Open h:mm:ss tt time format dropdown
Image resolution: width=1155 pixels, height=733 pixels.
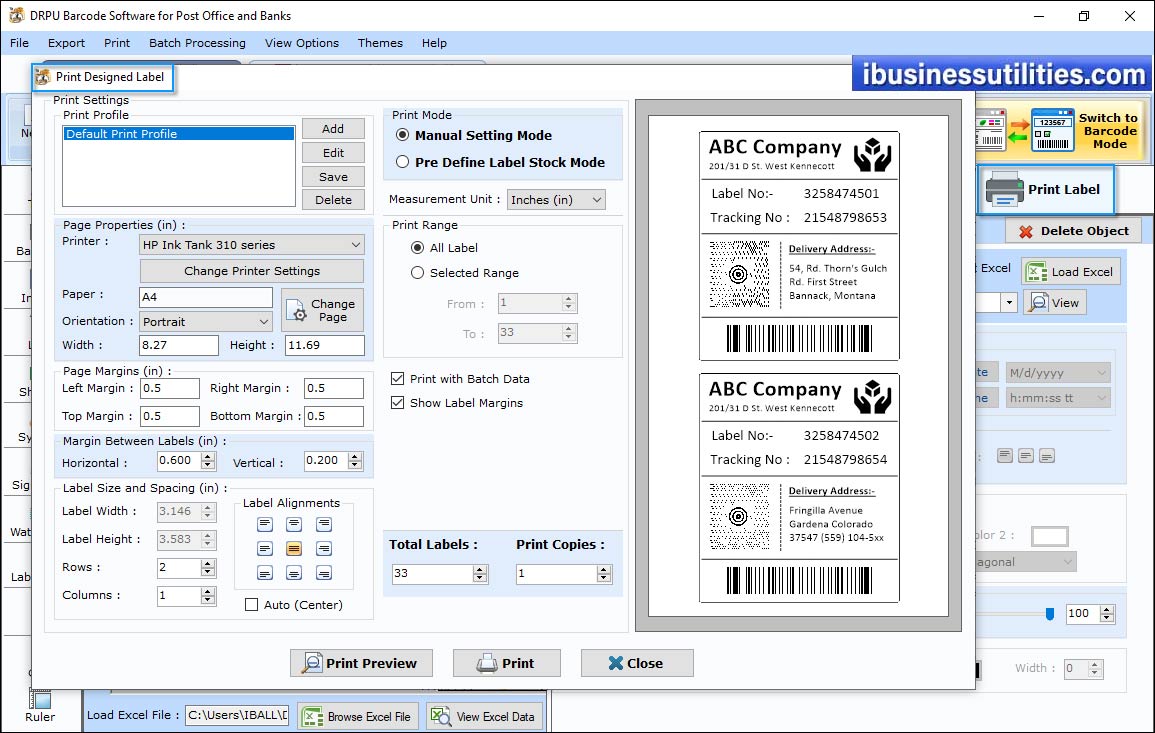(1058, 398)
